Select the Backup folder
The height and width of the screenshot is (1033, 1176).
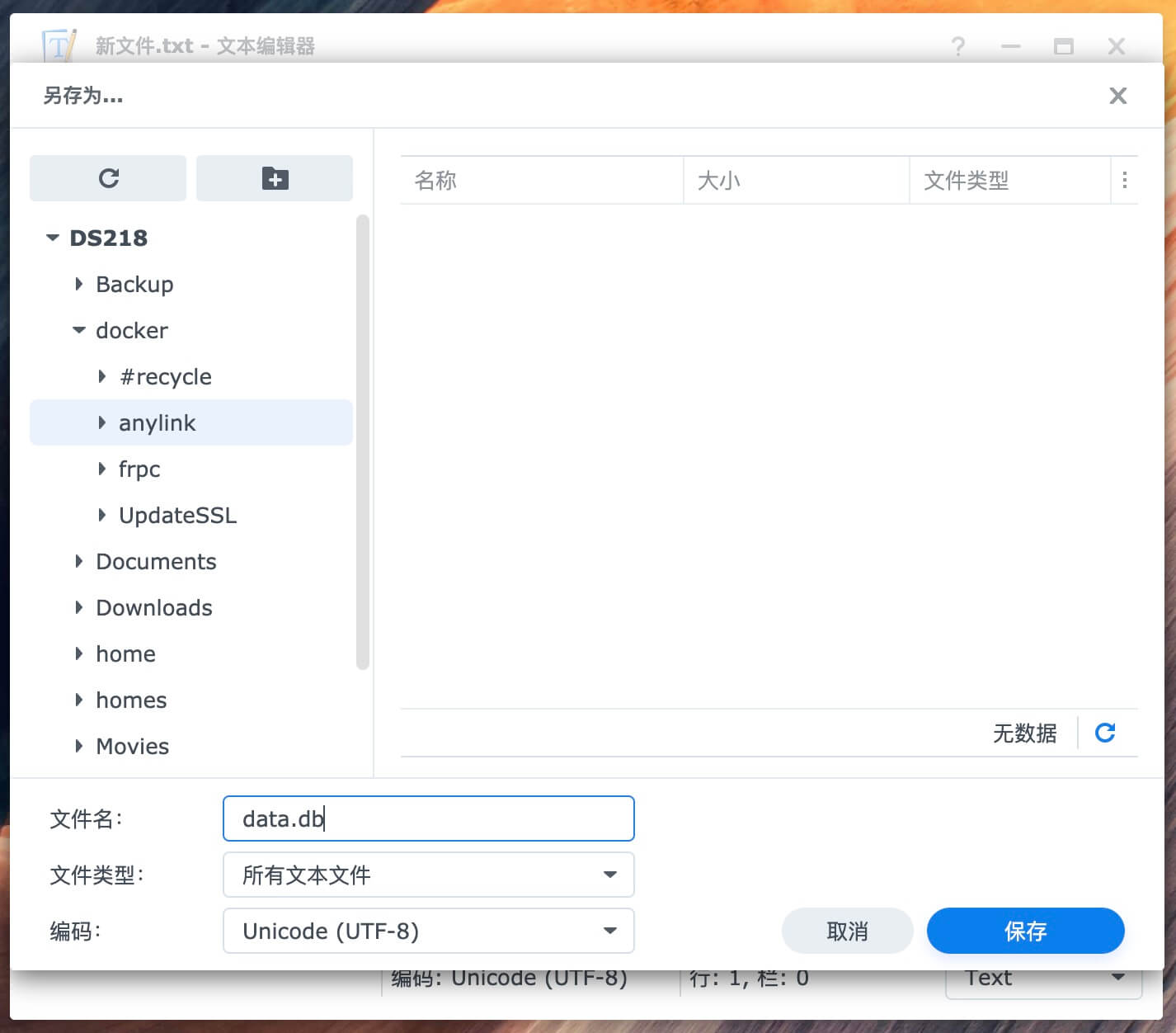134,284
